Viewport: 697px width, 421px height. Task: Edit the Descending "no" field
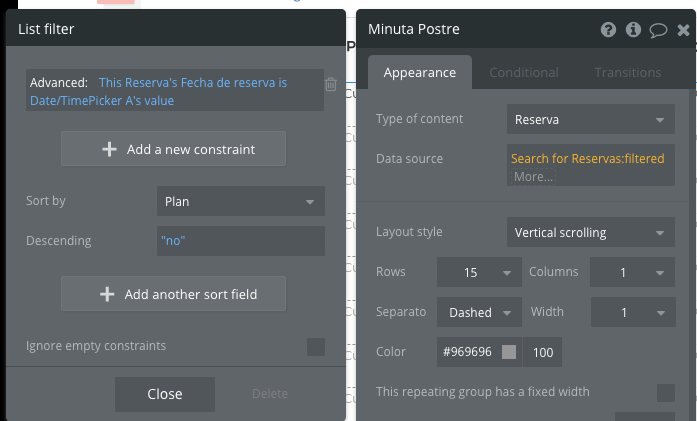pyautogui.click(x=241, y=241)
